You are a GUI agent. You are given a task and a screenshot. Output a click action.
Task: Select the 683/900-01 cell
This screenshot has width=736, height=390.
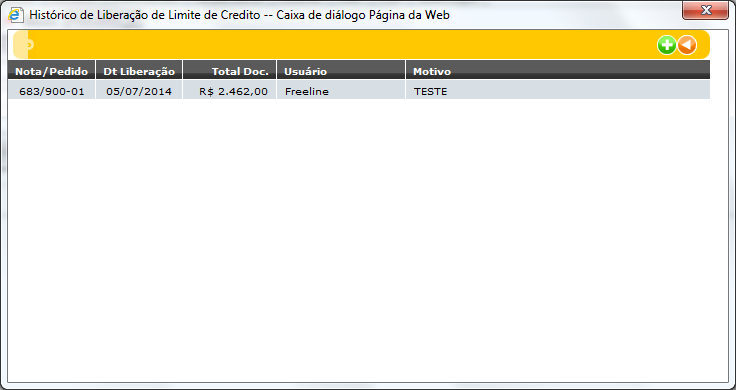pos(52,90)
